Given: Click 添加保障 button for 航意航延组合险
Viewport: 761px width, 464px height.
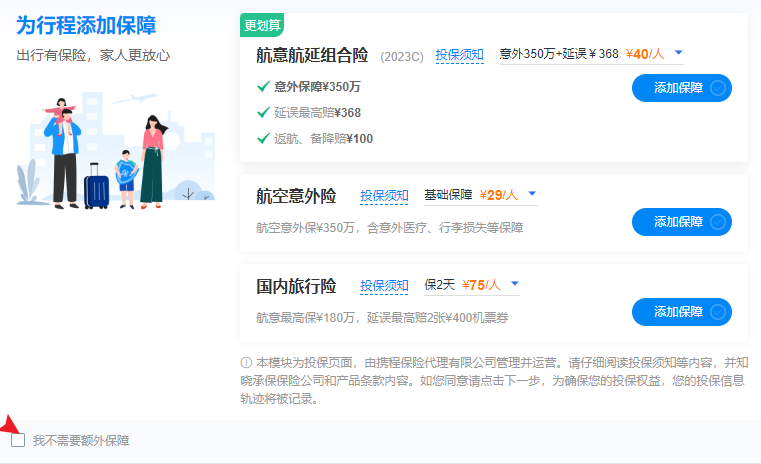Looking at the screenshot, I should click(x=681, y=88).
